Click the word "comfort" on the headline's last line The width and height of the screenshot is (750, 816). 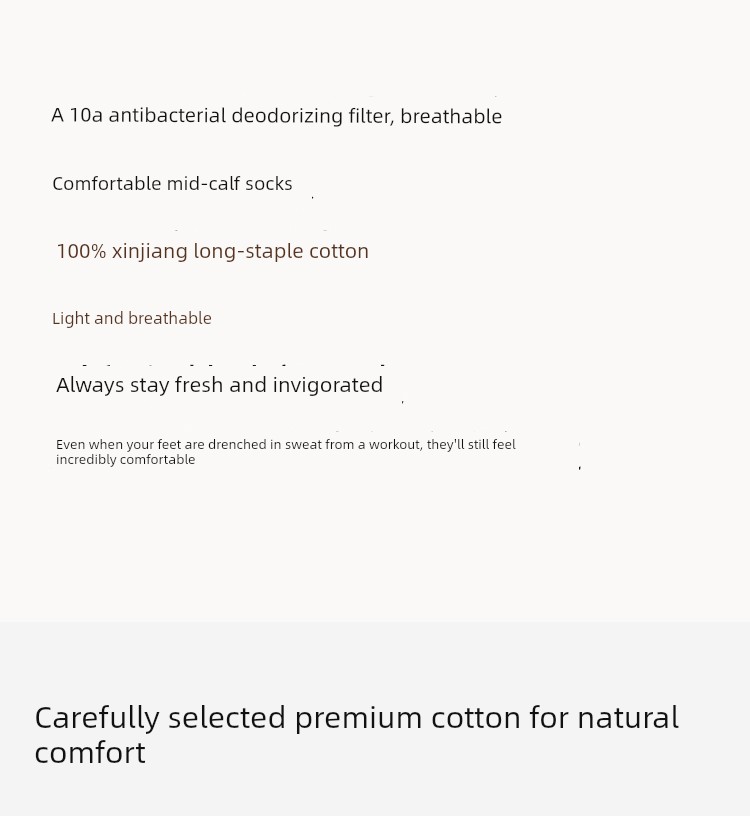pos(90,753)
